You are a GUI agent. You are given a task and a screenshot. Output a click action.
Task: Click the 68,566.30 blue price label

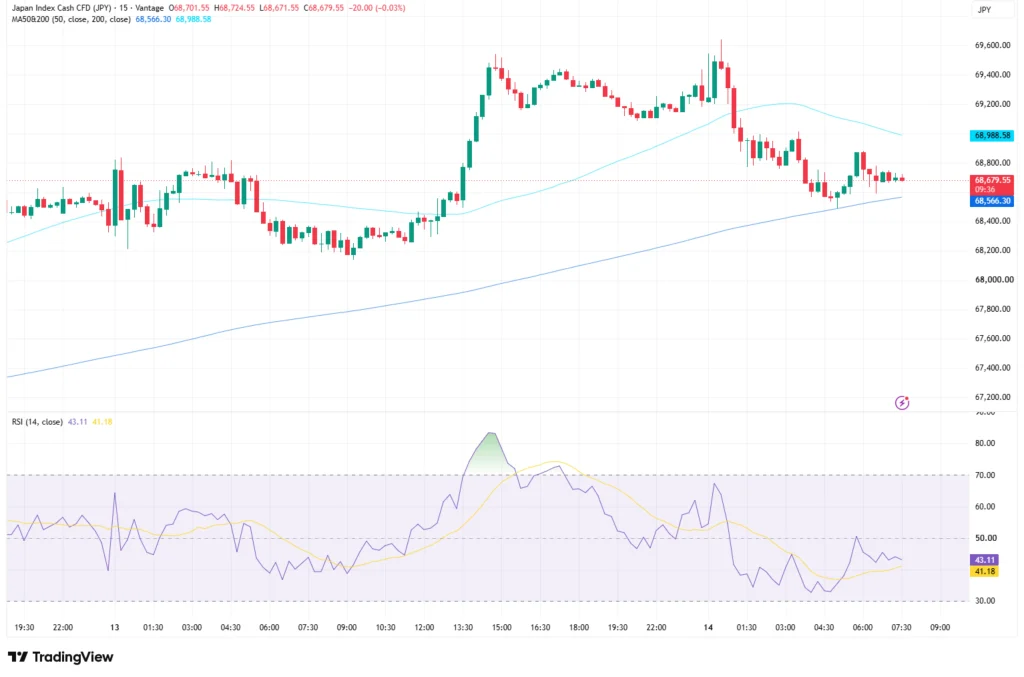click(x=992, y=201)
